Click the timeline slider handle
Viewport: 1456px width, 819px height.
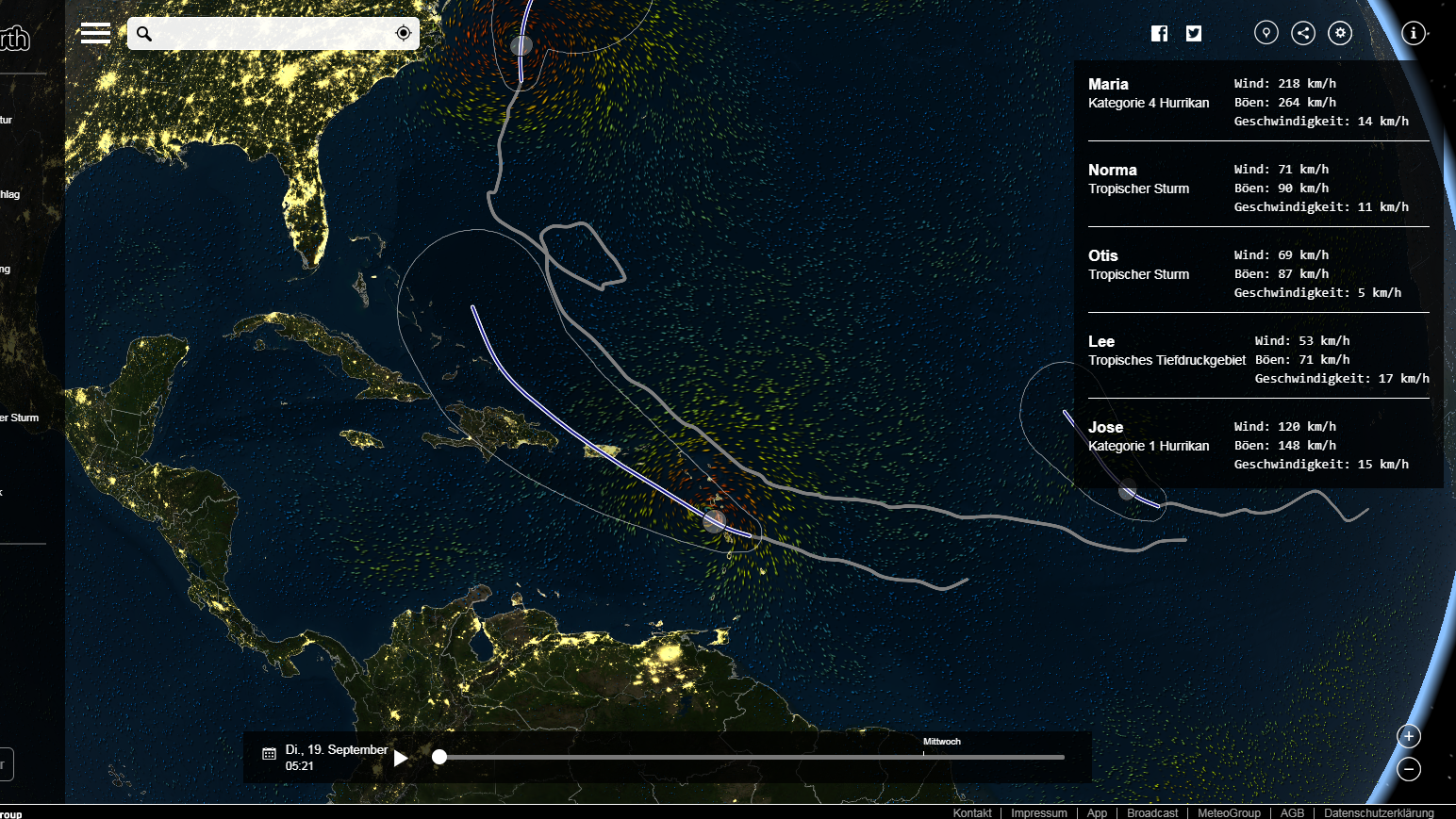click(x=439, y=757)
